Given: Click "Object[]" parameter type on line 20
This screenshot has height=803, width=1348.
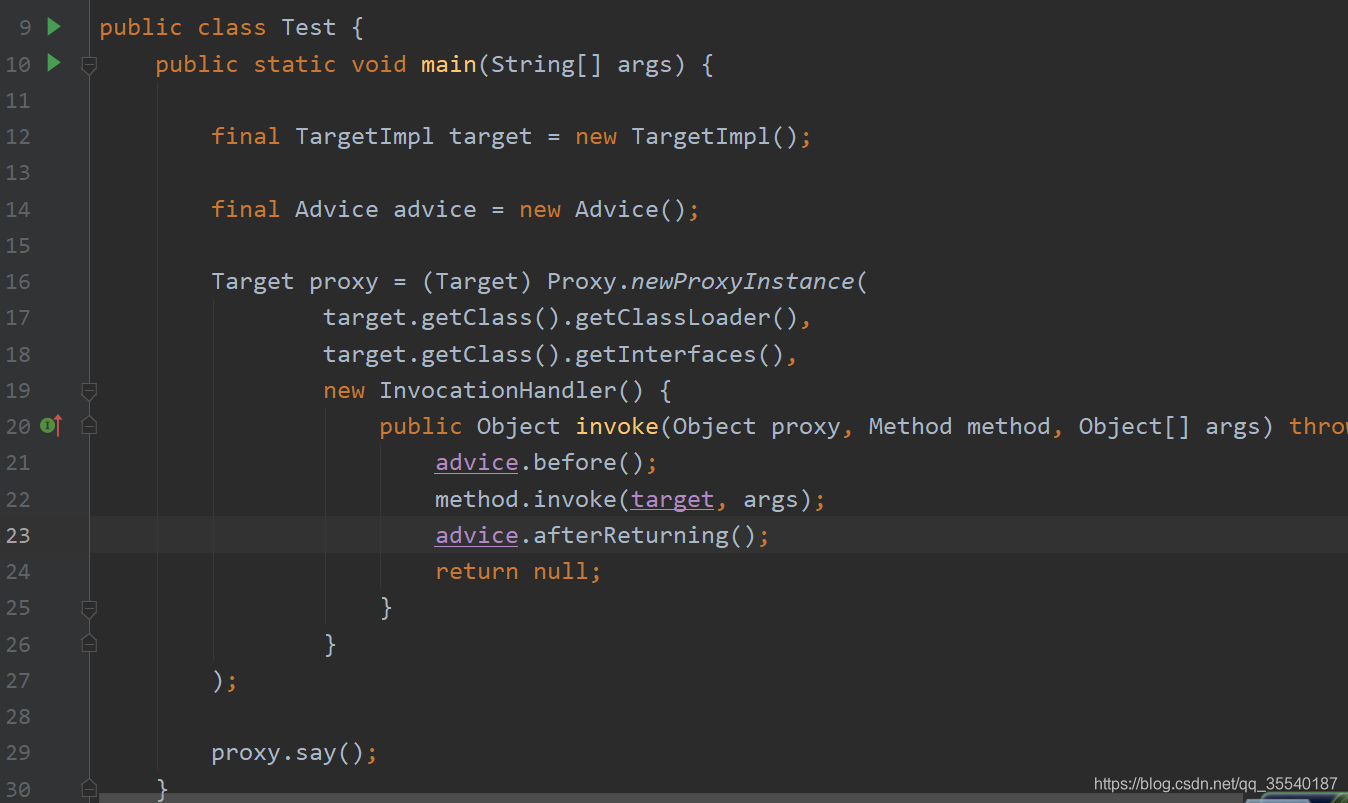Looking at the screenshot, I should 1134,426.
